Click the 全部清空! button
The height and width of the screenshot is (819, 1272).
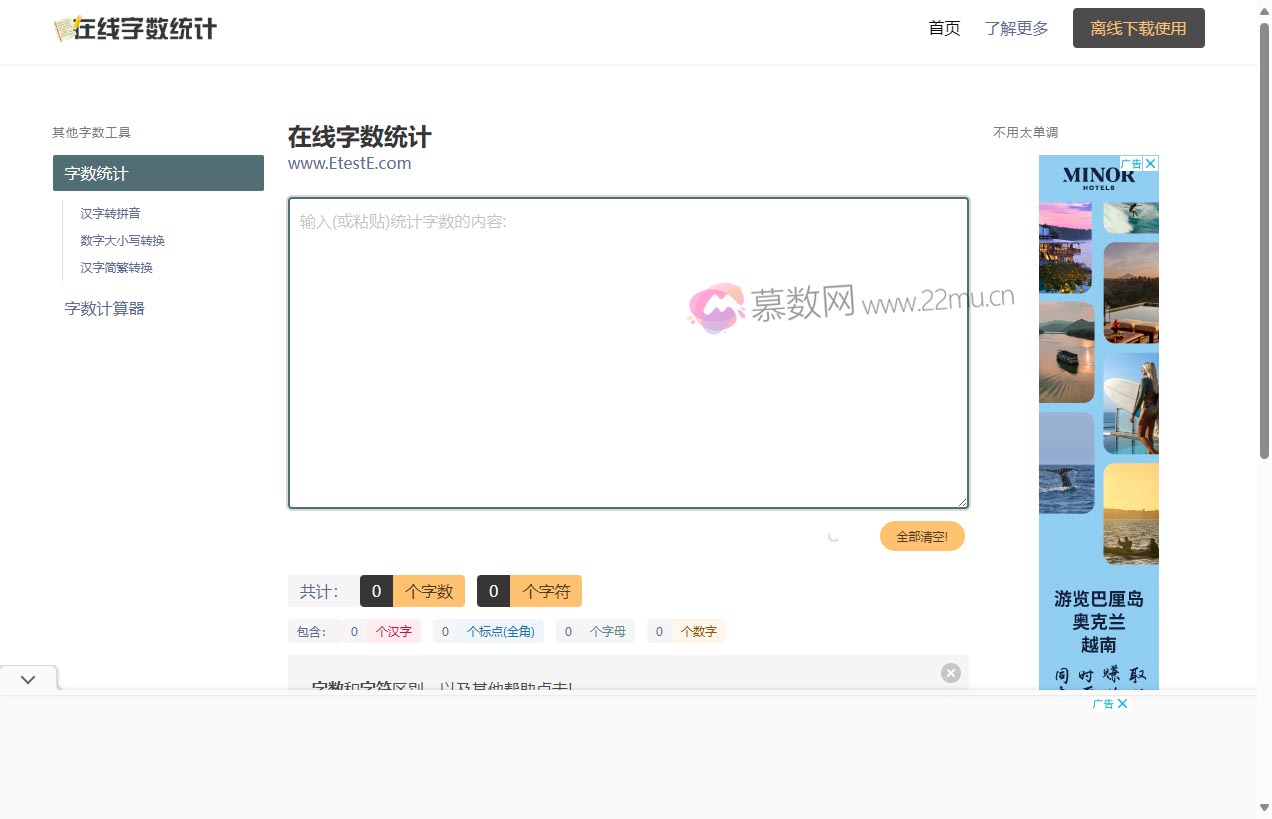921,536
